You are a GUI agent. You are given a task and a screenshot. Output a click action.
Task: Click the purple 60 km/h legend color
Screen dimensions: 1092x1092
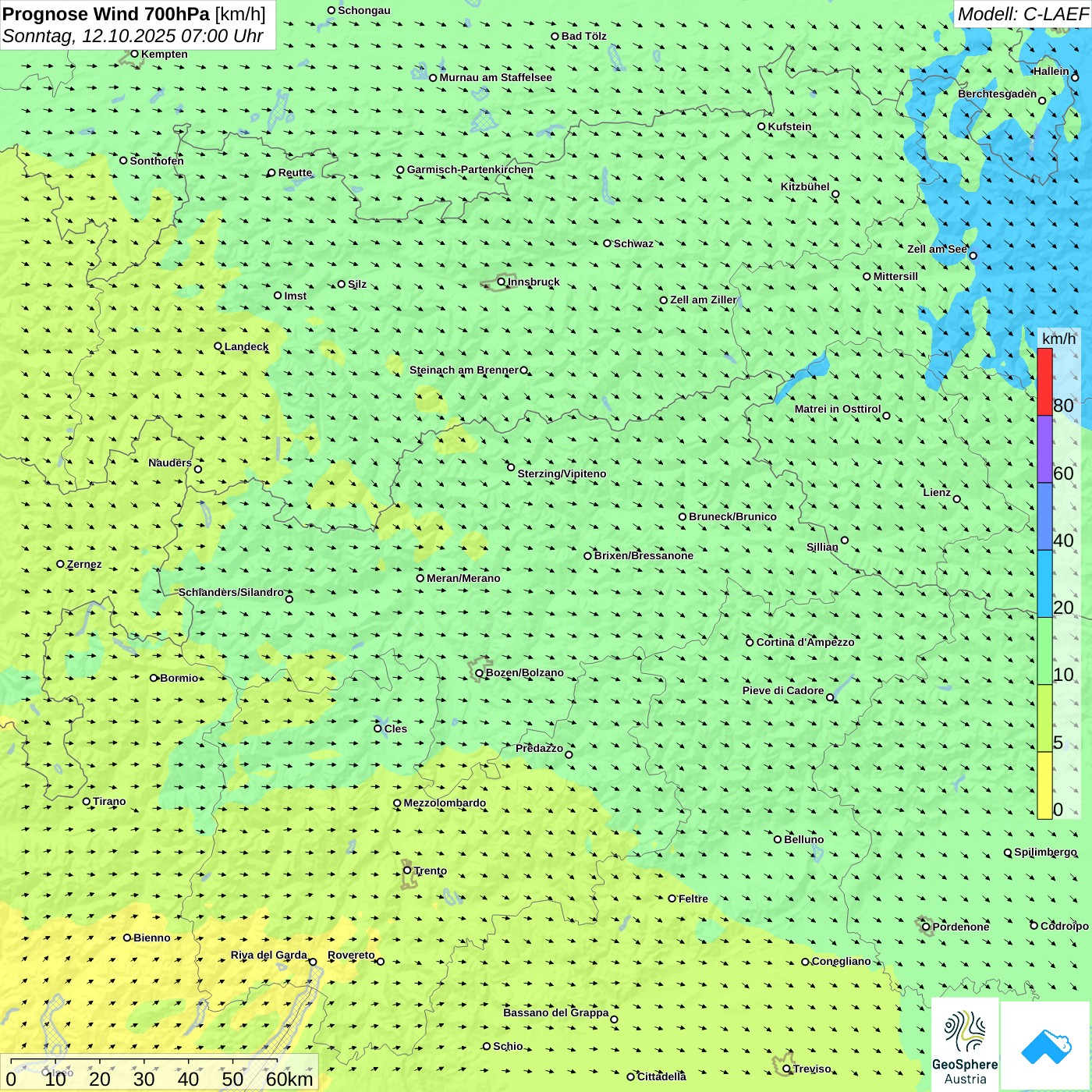coord(1044,449)
